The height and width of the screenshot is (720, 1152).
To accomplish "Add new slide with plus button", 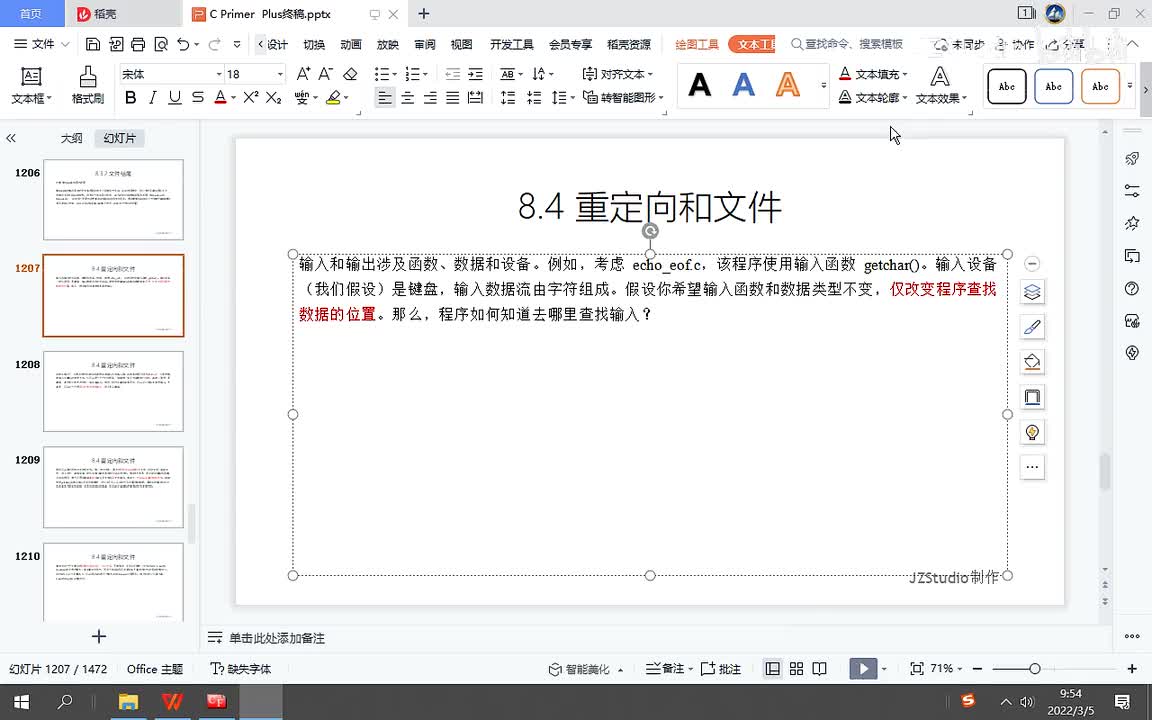I will pos(98,636).
